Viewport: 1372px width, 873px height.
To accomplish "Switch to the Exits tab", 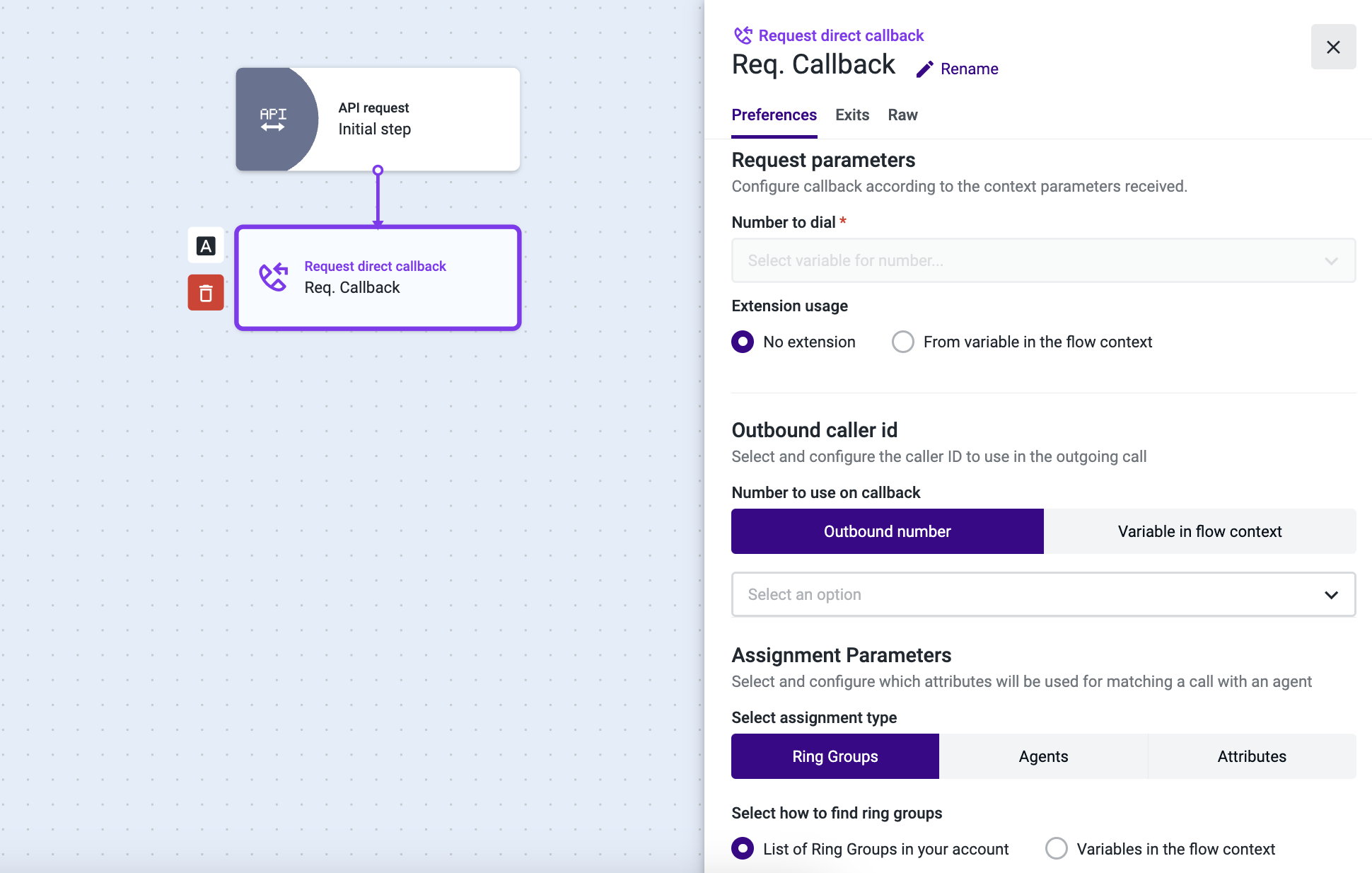I will pyautogui.click(x=852, y=115).
